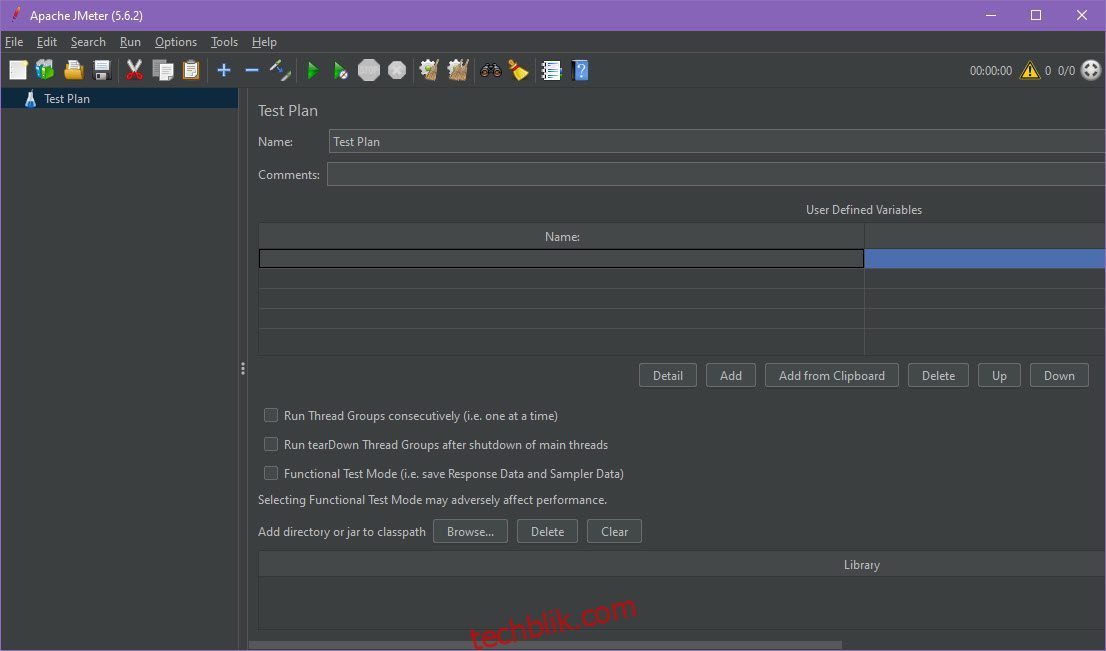This screenshot has width=1106, height=651.
Task: Click the Paste clipboard icon
Action: coord(191,70)
